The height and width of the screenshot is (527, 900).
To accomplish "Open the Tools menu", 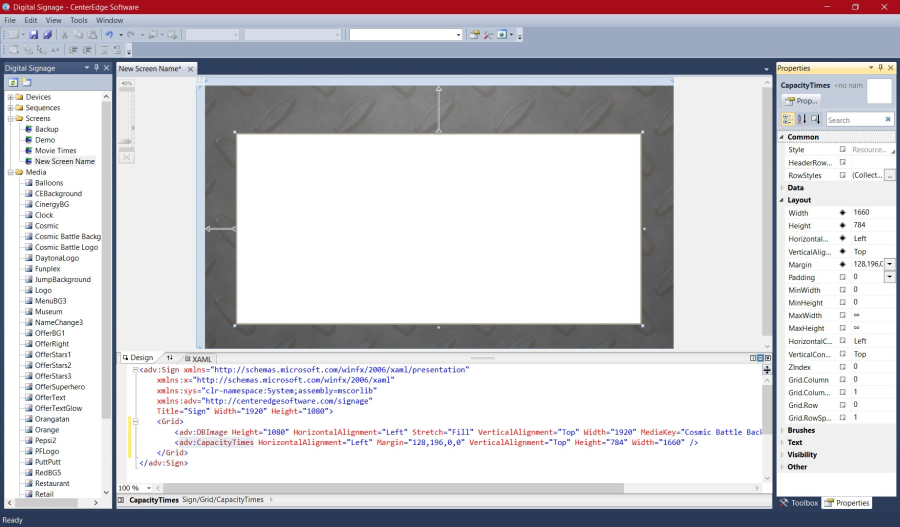I will point(78,20).
